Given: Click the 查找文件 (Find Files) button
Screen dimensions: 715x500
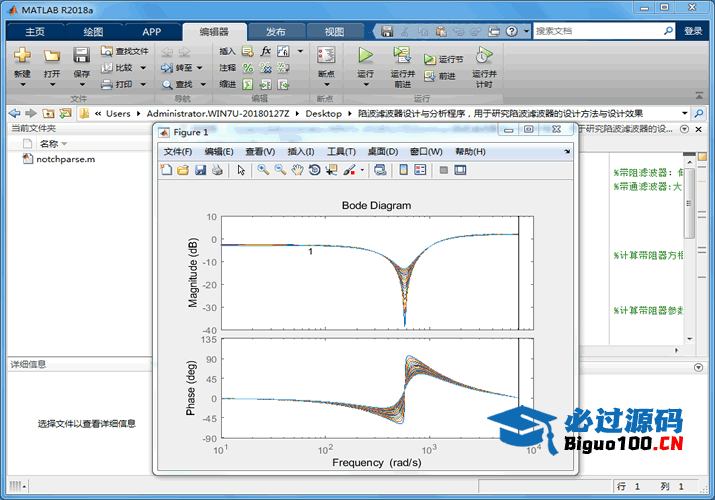Looking at the screenshot, I should pos(124,51).
